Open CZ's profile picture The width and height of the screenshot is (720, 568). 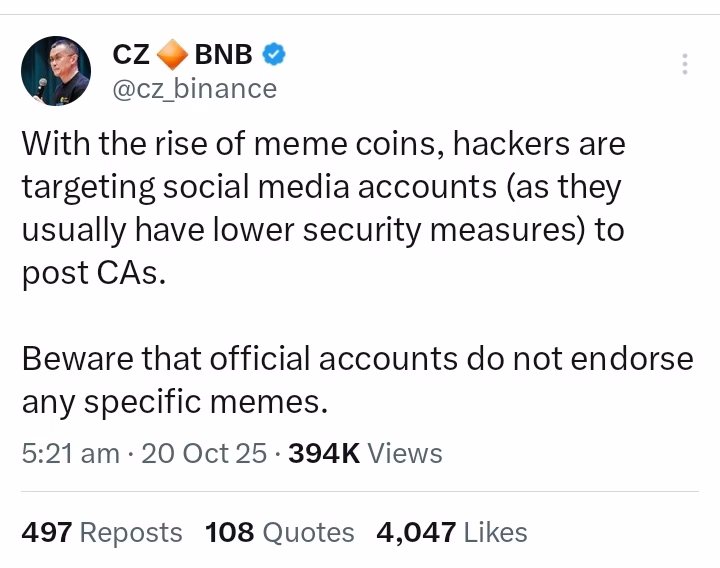(56, 71)
